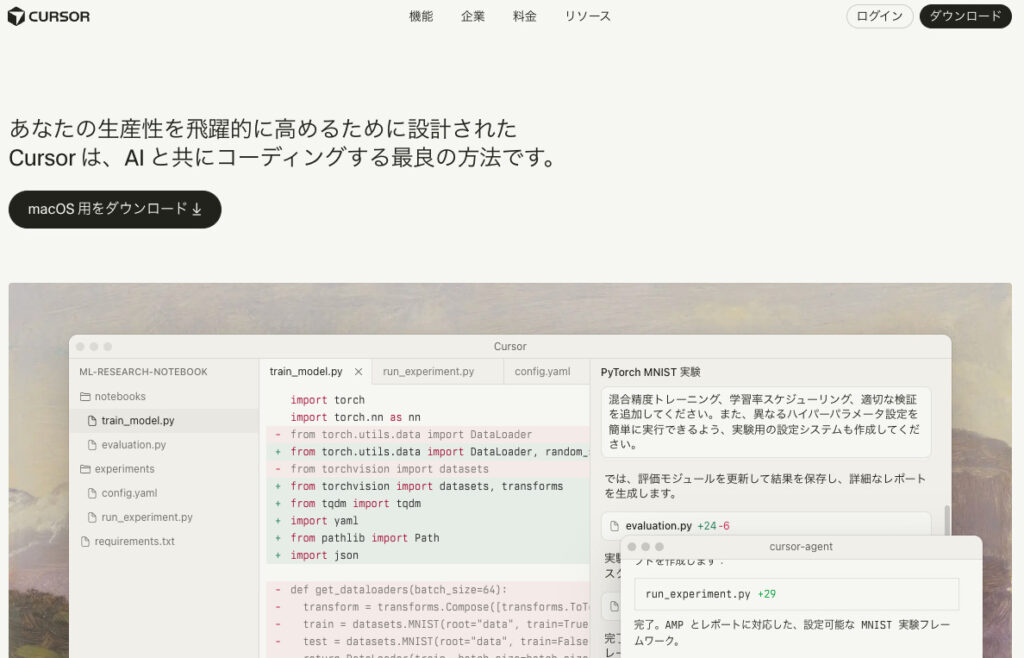Click the file icon next to evaluation.py in sidebar
The height and width of the screenshot is (658, 1024).
pos(91,444)
